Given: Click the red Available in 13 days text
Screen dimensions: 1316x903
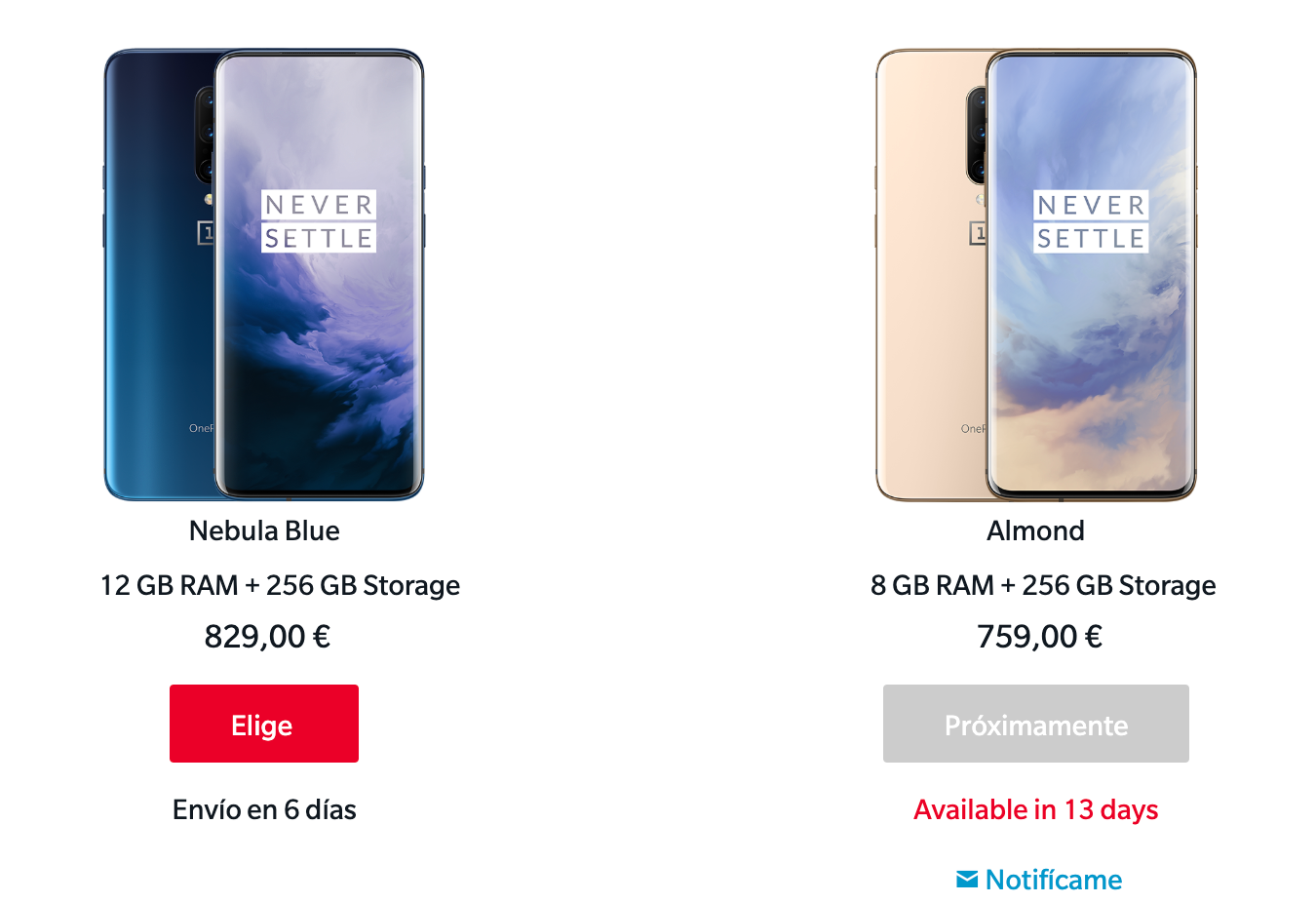Looking at the screenshot, I should [1036, 809].
